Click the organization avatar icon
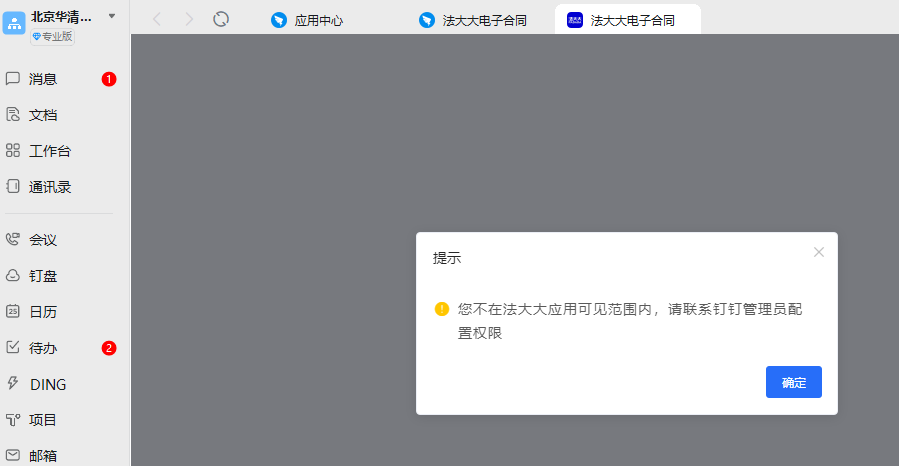The width and height of the screenshot is (899, 466). coord(14,23)
